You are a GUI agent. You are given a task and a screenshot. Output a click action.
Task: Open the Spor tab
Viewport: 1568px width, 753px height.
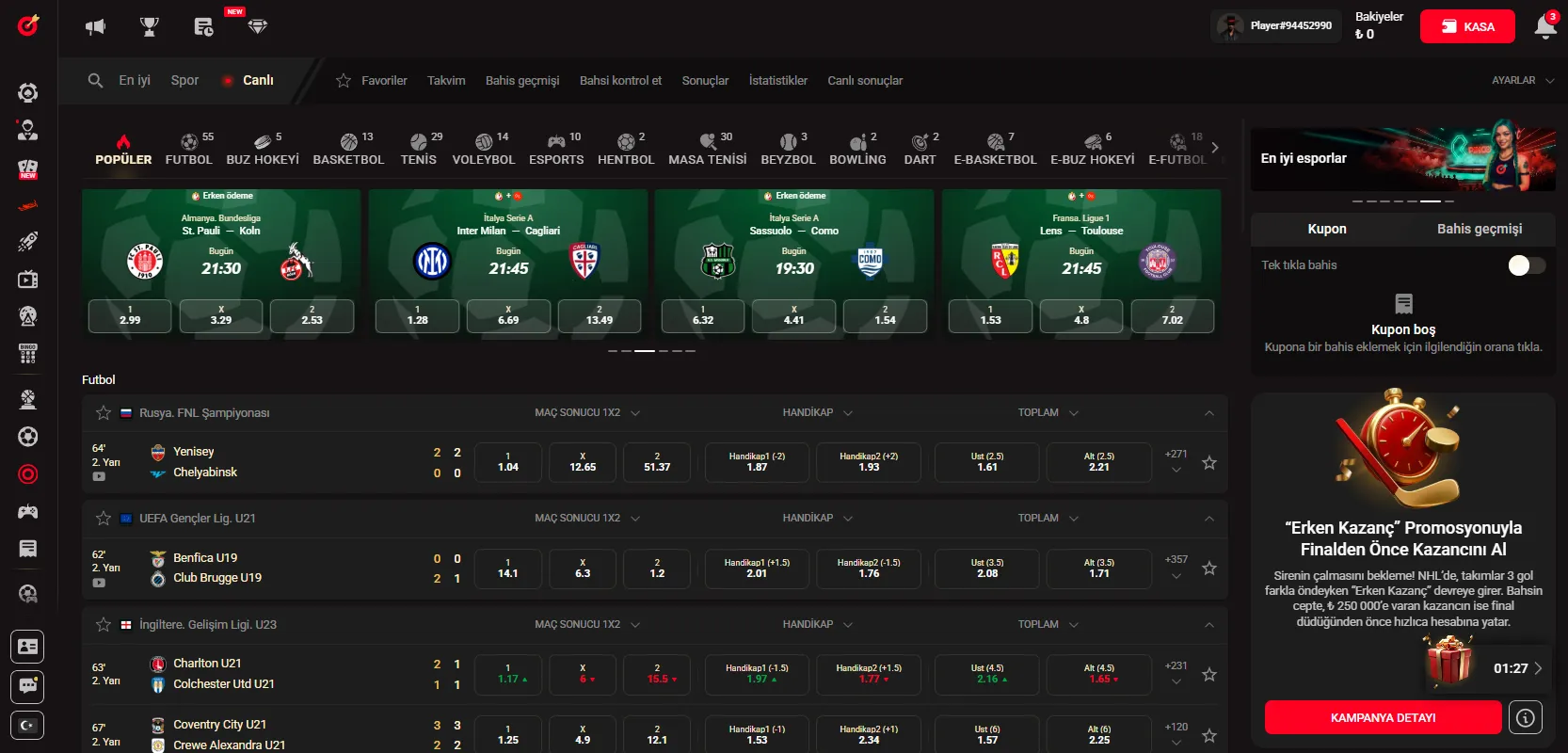point(184,81)
